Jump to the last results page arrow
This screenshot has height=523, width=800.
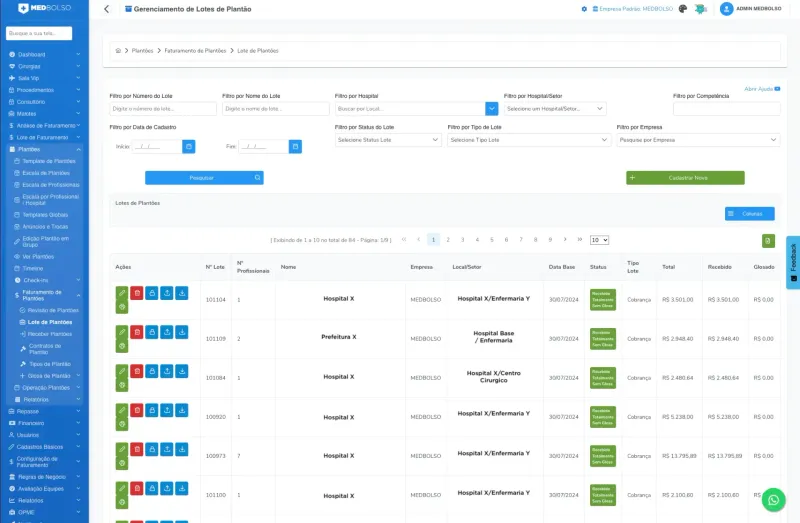coord(580,239)
